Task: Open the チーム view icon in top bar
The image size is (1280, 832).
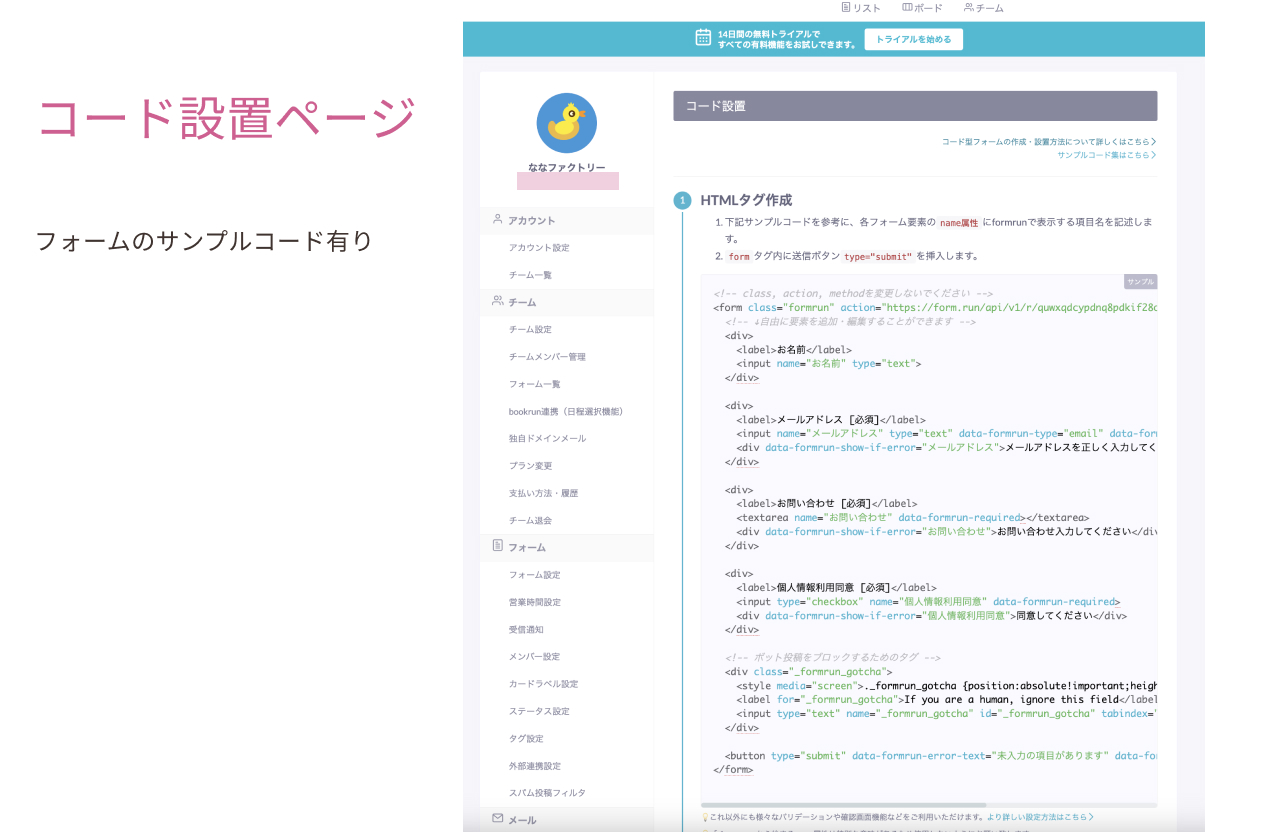Action: pos(970,7)
